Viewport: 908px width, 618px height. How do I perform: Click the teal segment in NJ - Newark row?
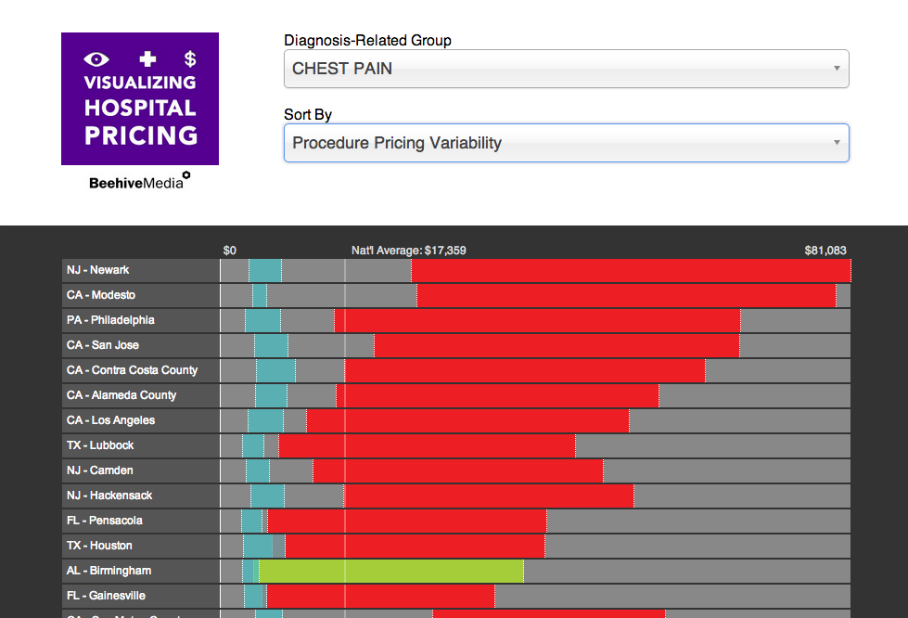click(265, 270)
